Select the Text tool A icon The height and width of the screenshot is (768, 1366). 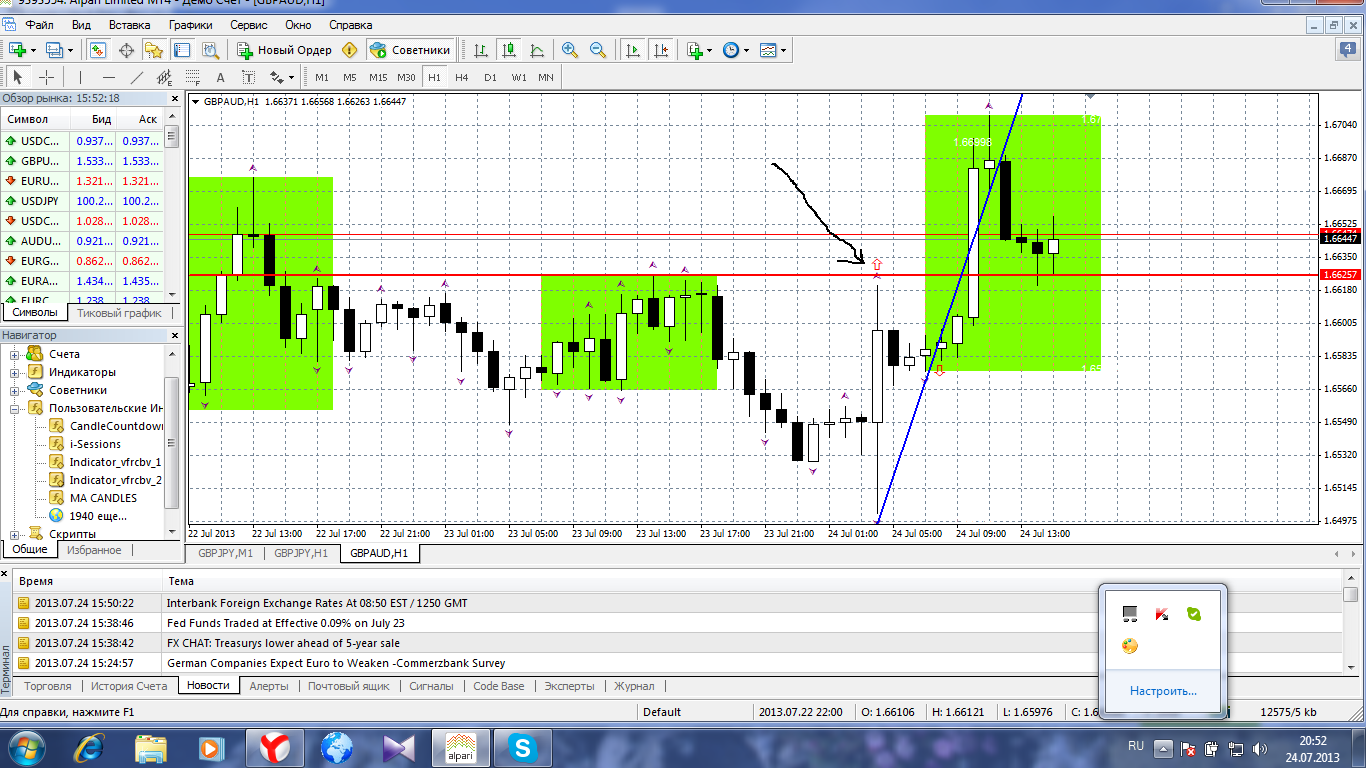pos(221,77)
